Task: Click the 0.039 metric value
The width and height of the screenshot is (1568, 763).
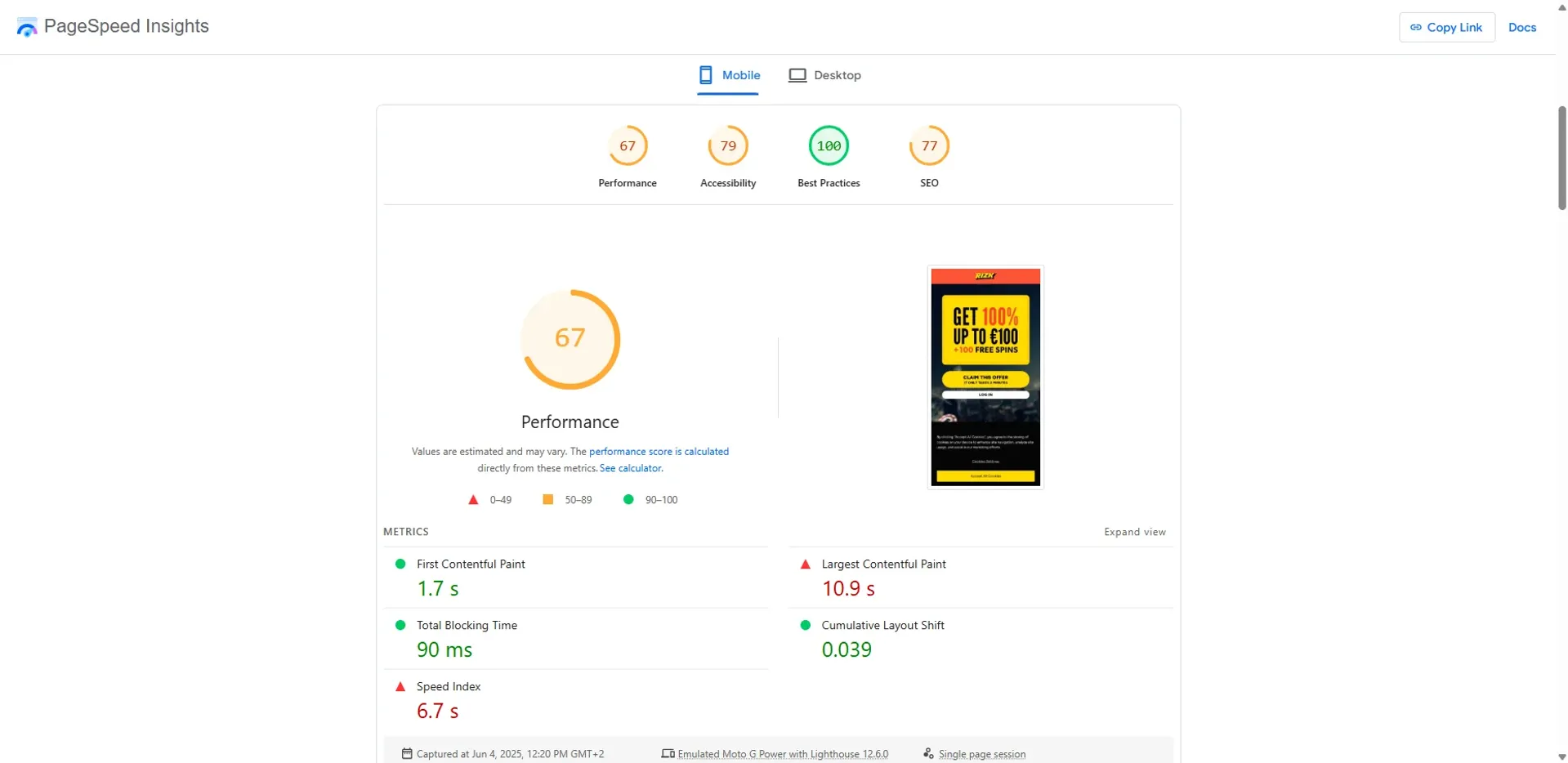Action: pos(847,649)
